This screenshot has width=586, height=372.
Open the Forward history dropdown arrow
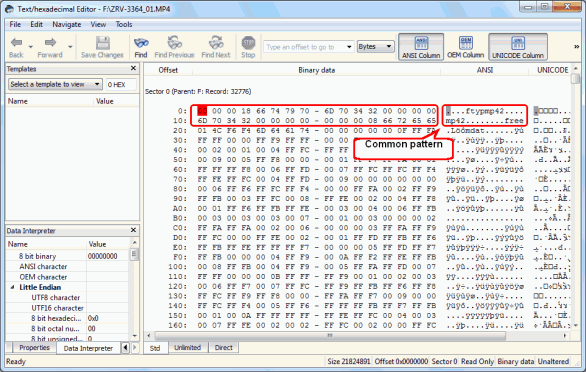click(x=70, y=47)
